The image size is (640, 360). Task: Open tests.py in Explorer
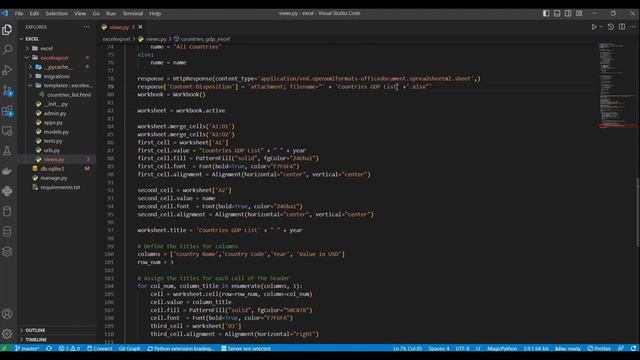(x=53, y=141)
